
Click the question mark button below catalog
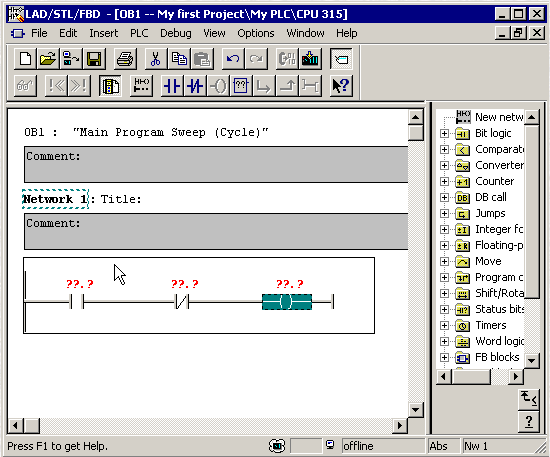pos(529,422)
